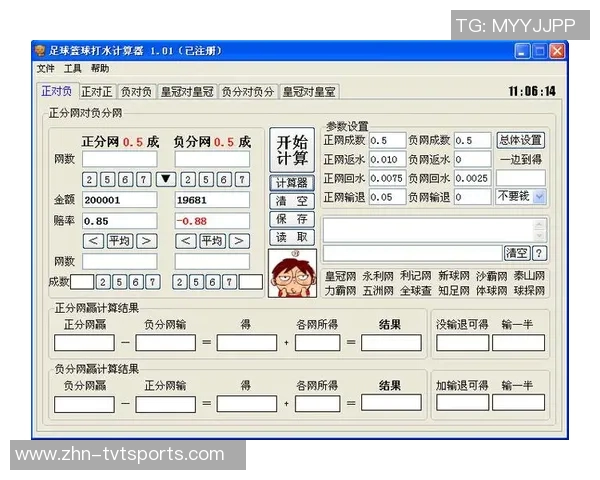Click the 正分网 赔率 field 0.85
This screenshot has width=600, height=480.
pos(120,221)
